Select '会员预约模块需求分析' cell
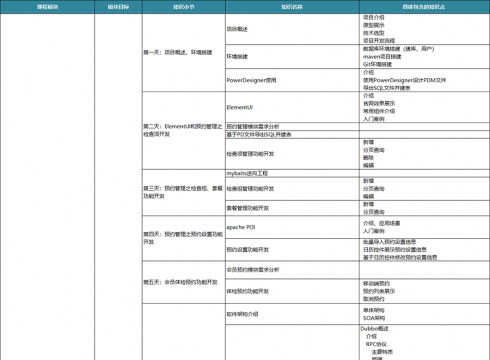Image resolution: width=490 pixels, height=360 pixels. pos(292,270)
